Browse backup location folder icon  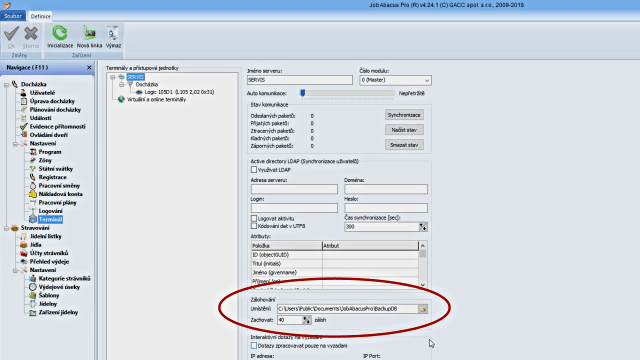pyautogui.click(x=422, y=309)
